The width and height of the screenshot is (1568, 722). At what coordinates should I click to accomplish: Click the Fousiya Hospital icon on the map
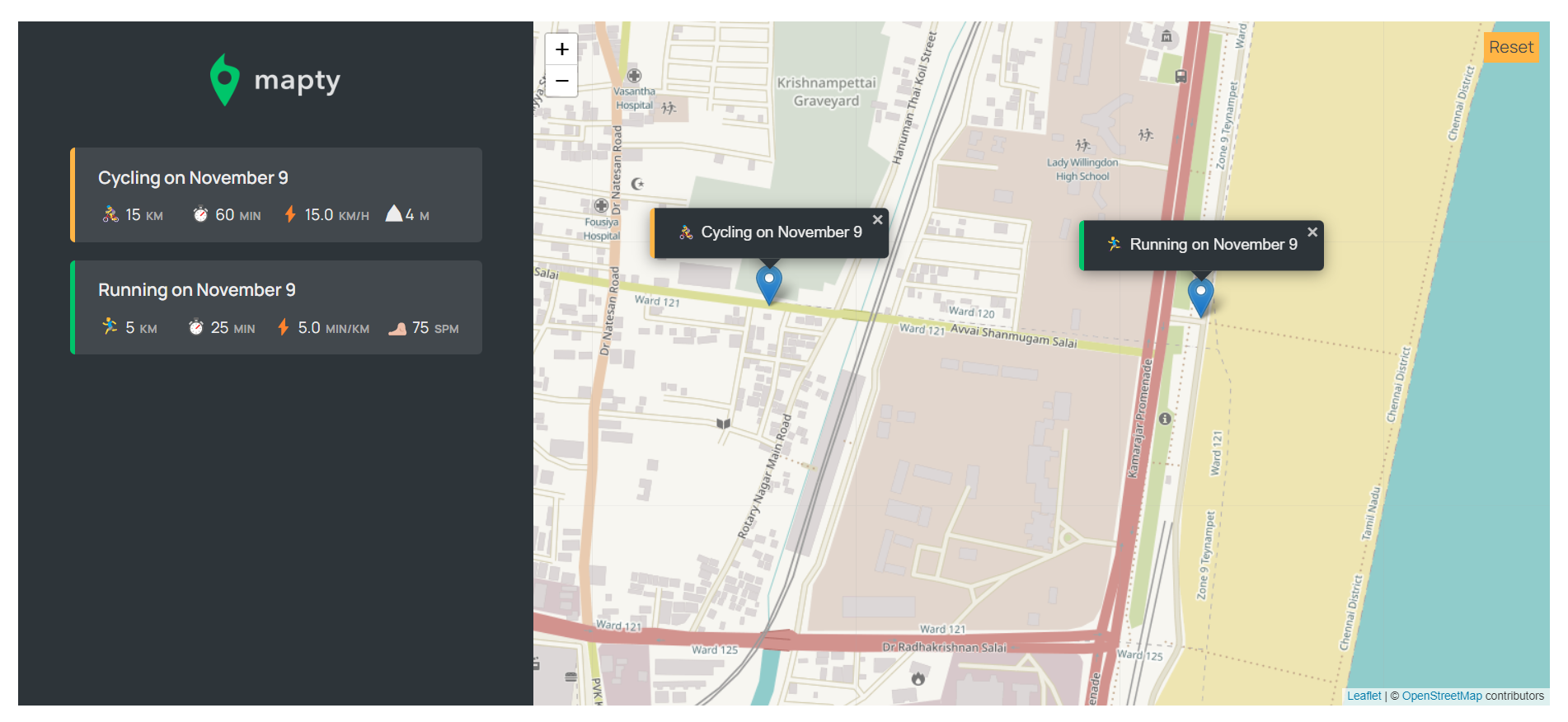click(601, 205)
